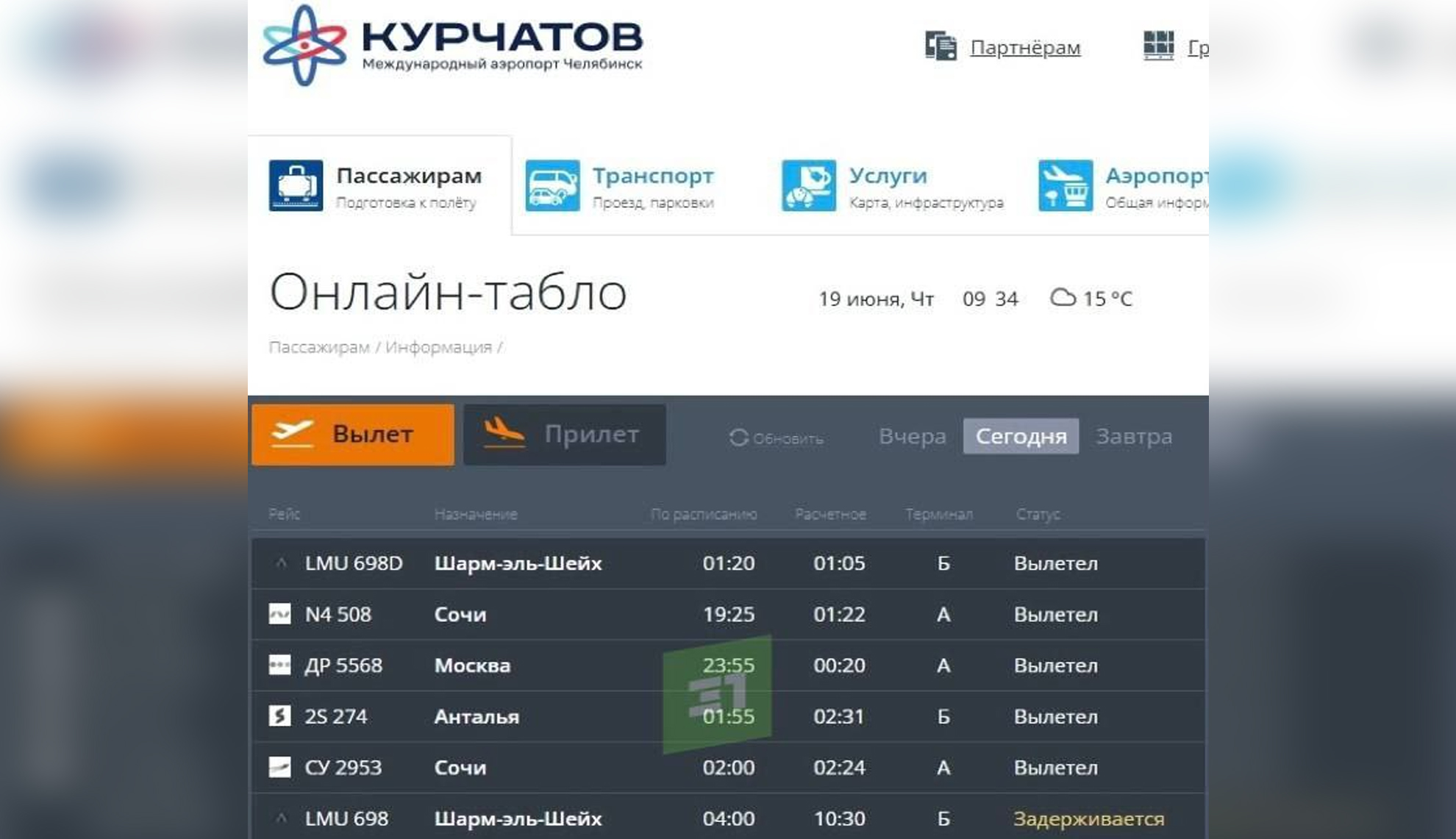The width and height of the screenshot is (1456, 839).
Task: Select the ДР 5568 Москва flight row
Action: pos(471,665)
